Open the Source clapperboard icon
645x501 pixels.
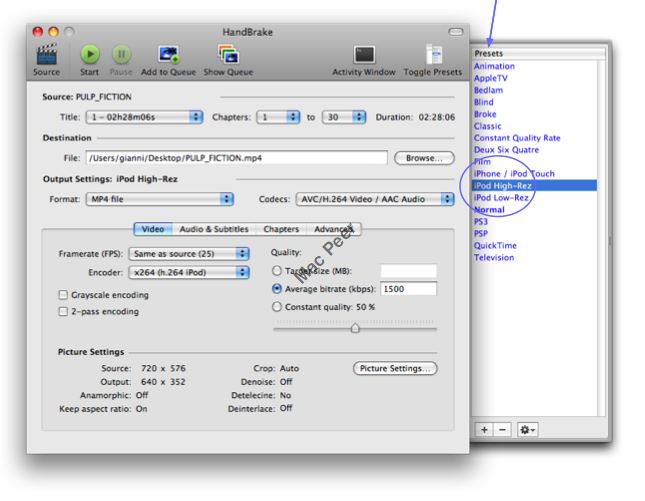click(46, 54)
